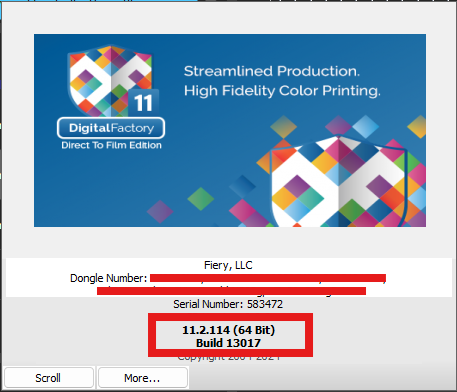Image resolution: width=457 pixels, height=392 pixels.
Task: Click the Digital Factory 11 splash banner
Action: [230, 130]
